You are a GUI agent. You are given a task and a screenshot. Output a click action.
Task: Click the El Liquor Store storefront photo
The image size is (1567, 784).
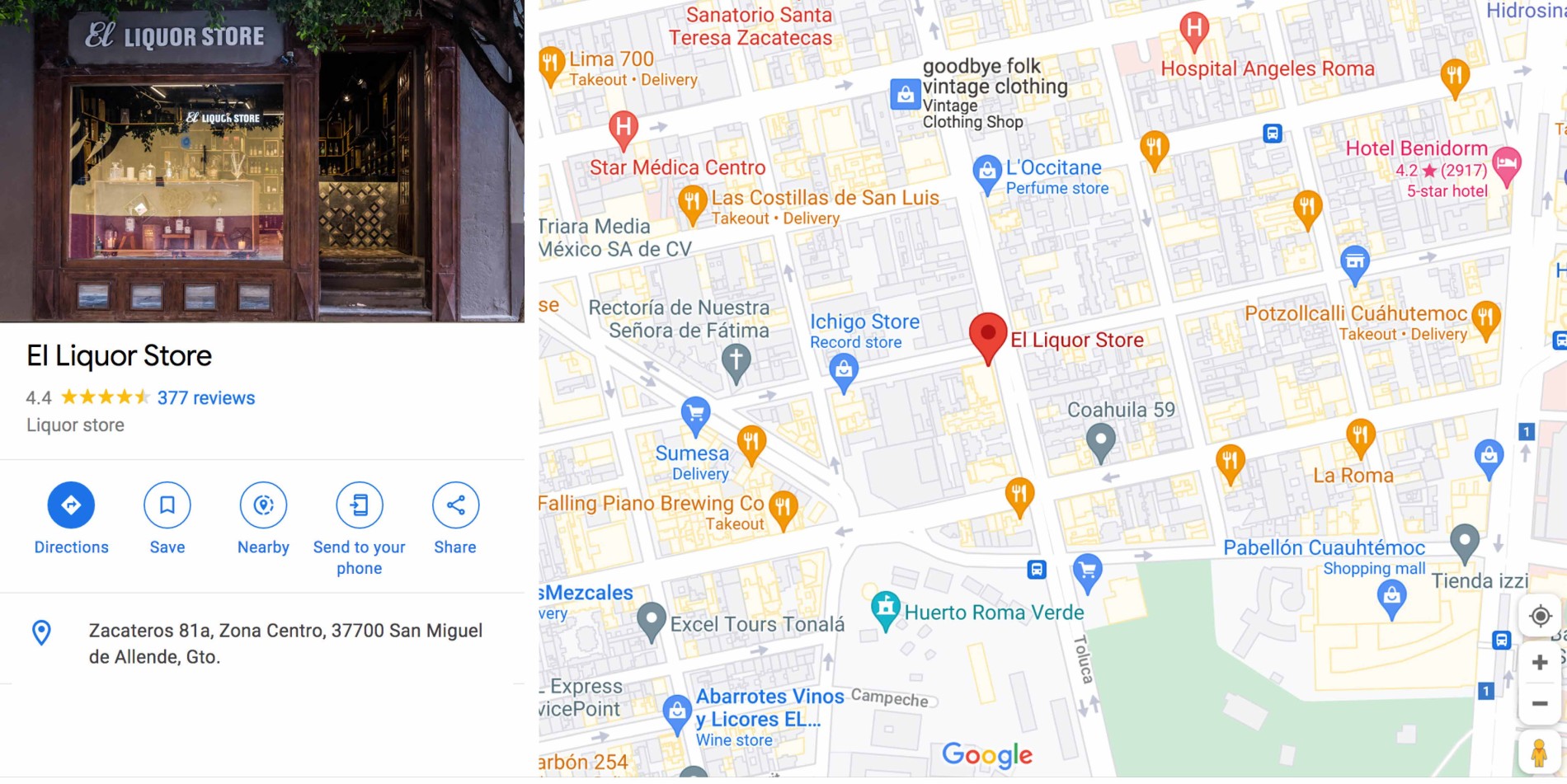(262, 161)
